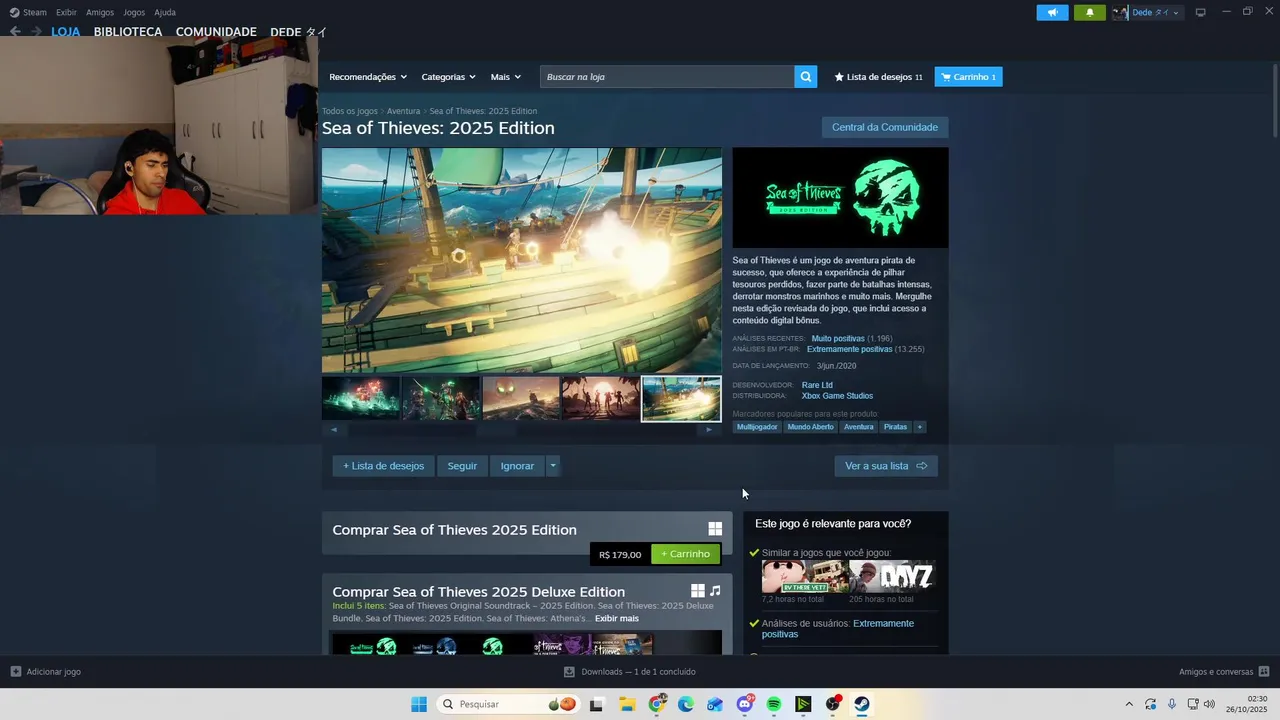
Task: Click the Mundo Aberto tag
Action: tap(810, 427)
